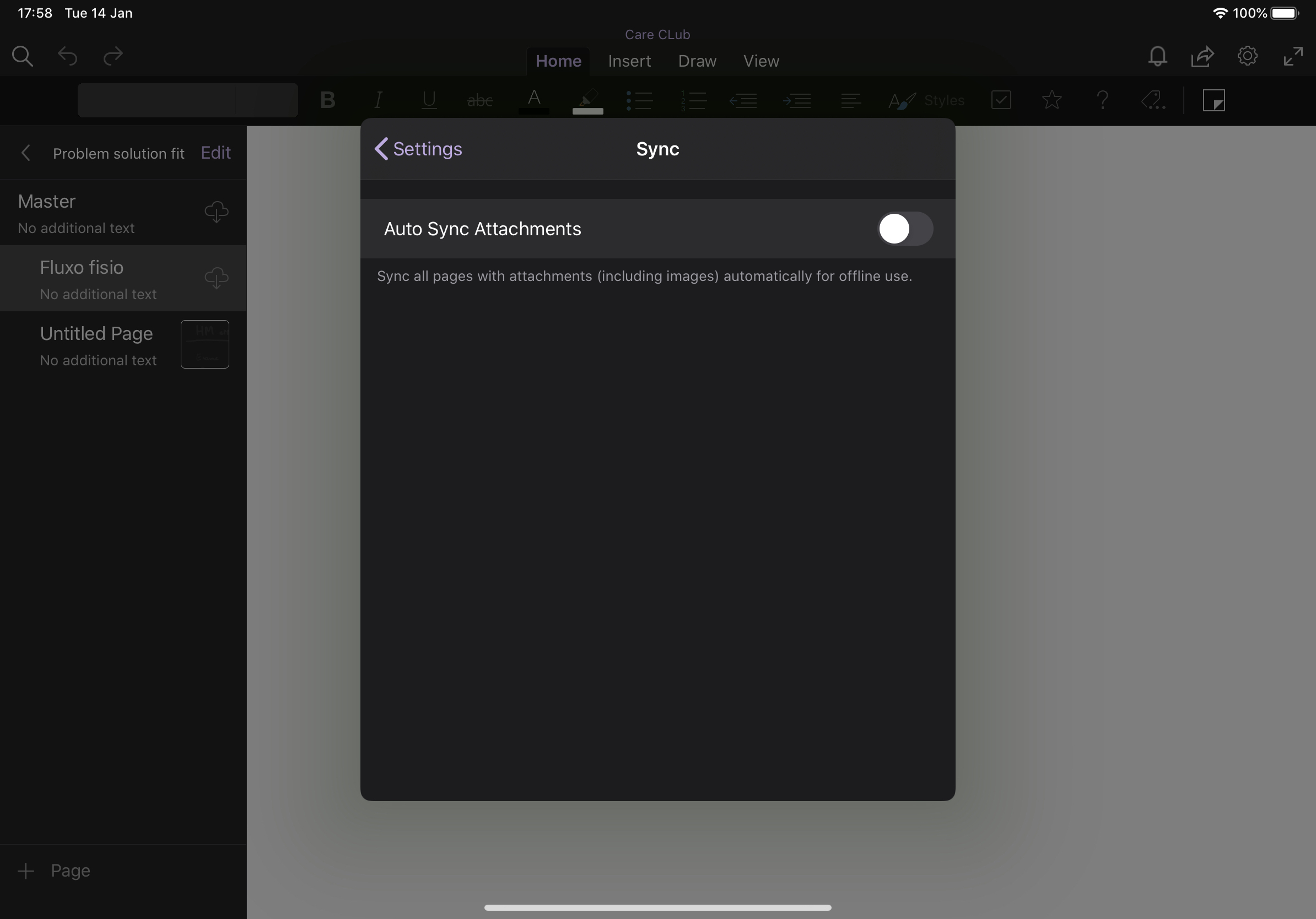Apply the Important star tag

click(1052, 100)
